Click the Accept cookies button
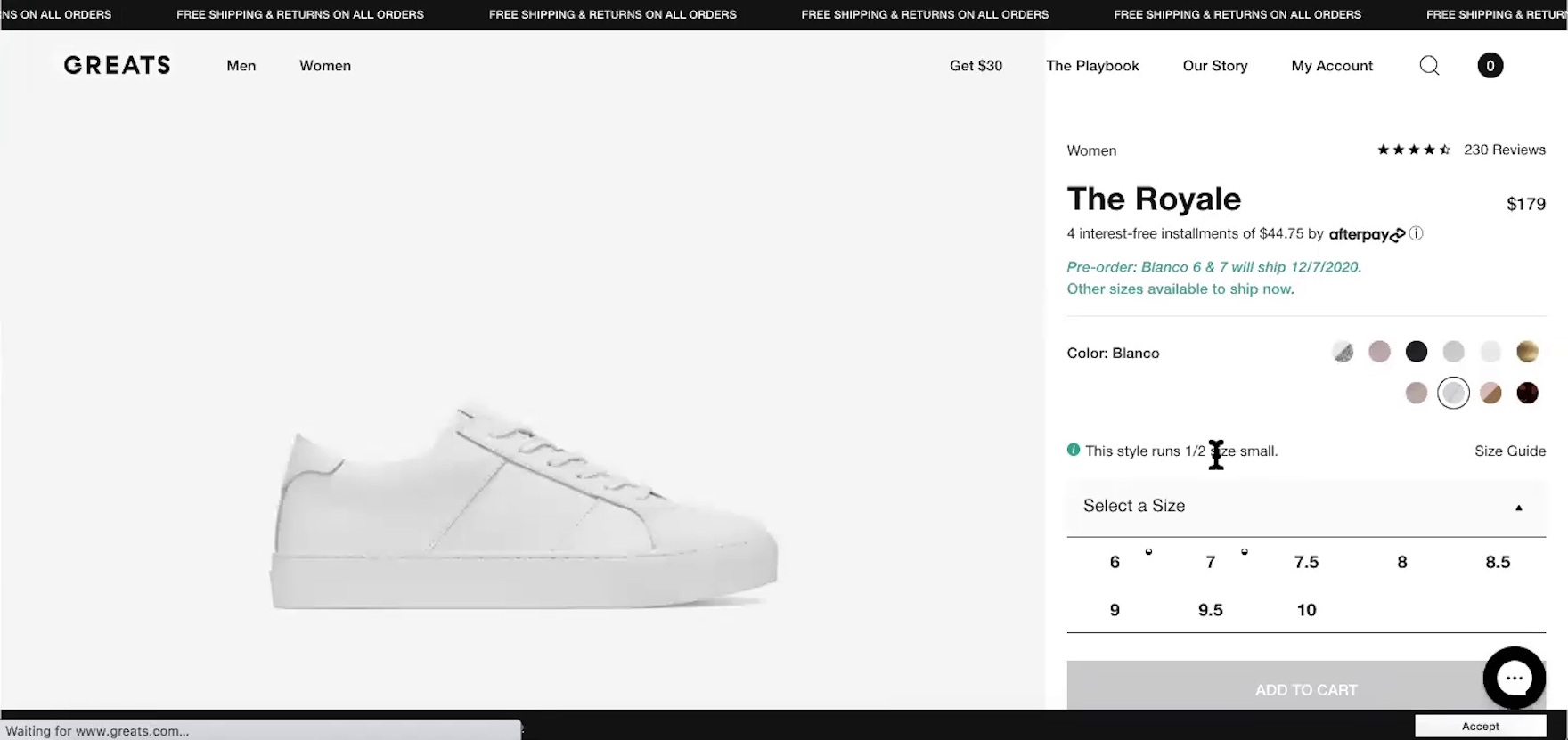Viewport: 1568px width, 740px height. point(1480,727)
